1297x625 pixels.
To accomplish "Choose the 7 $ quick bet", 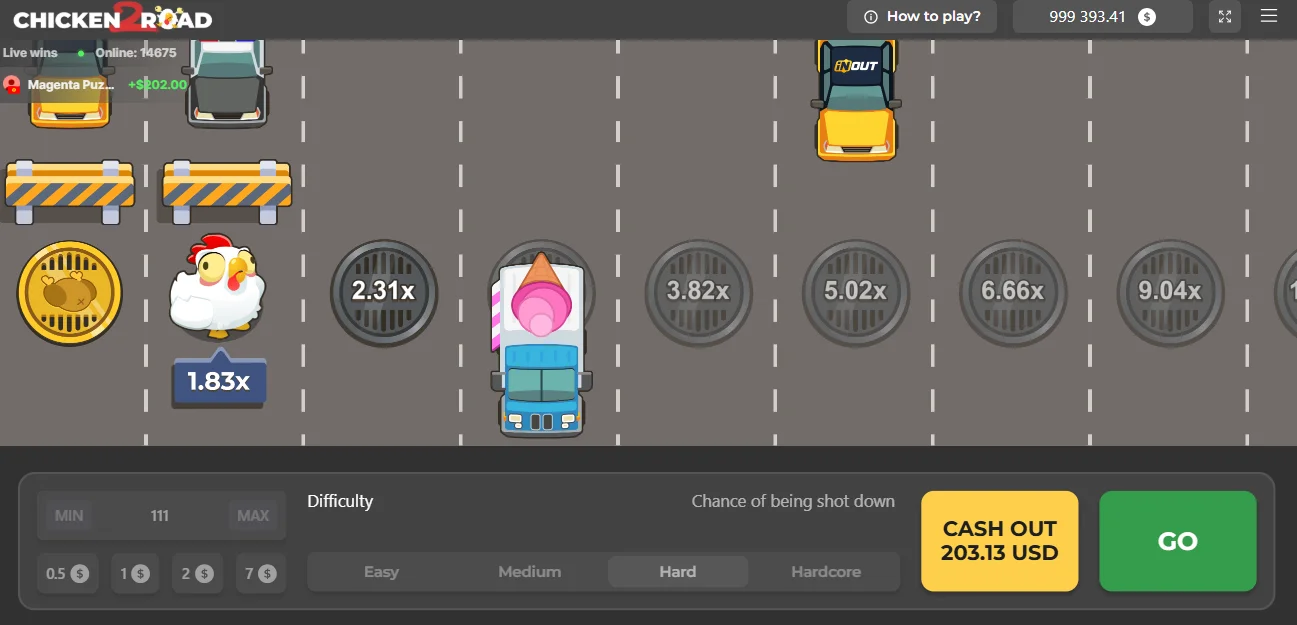I will click(x=260, y=574).
